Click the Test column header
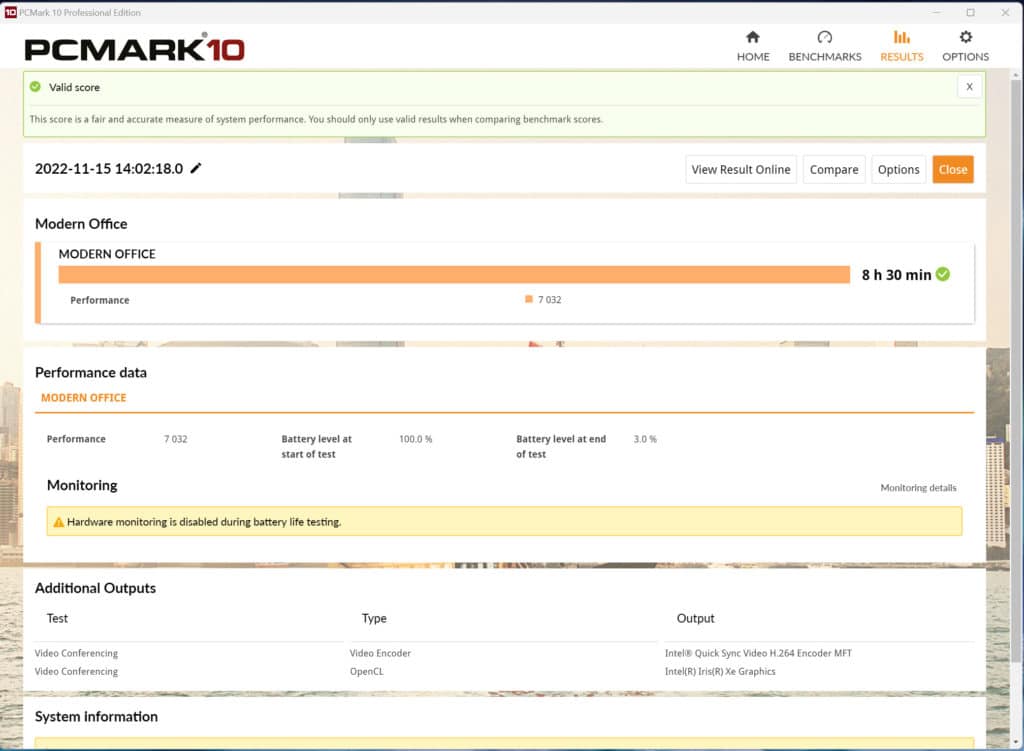The width and height of the screenshot is (1024, 751). [57, 618]
